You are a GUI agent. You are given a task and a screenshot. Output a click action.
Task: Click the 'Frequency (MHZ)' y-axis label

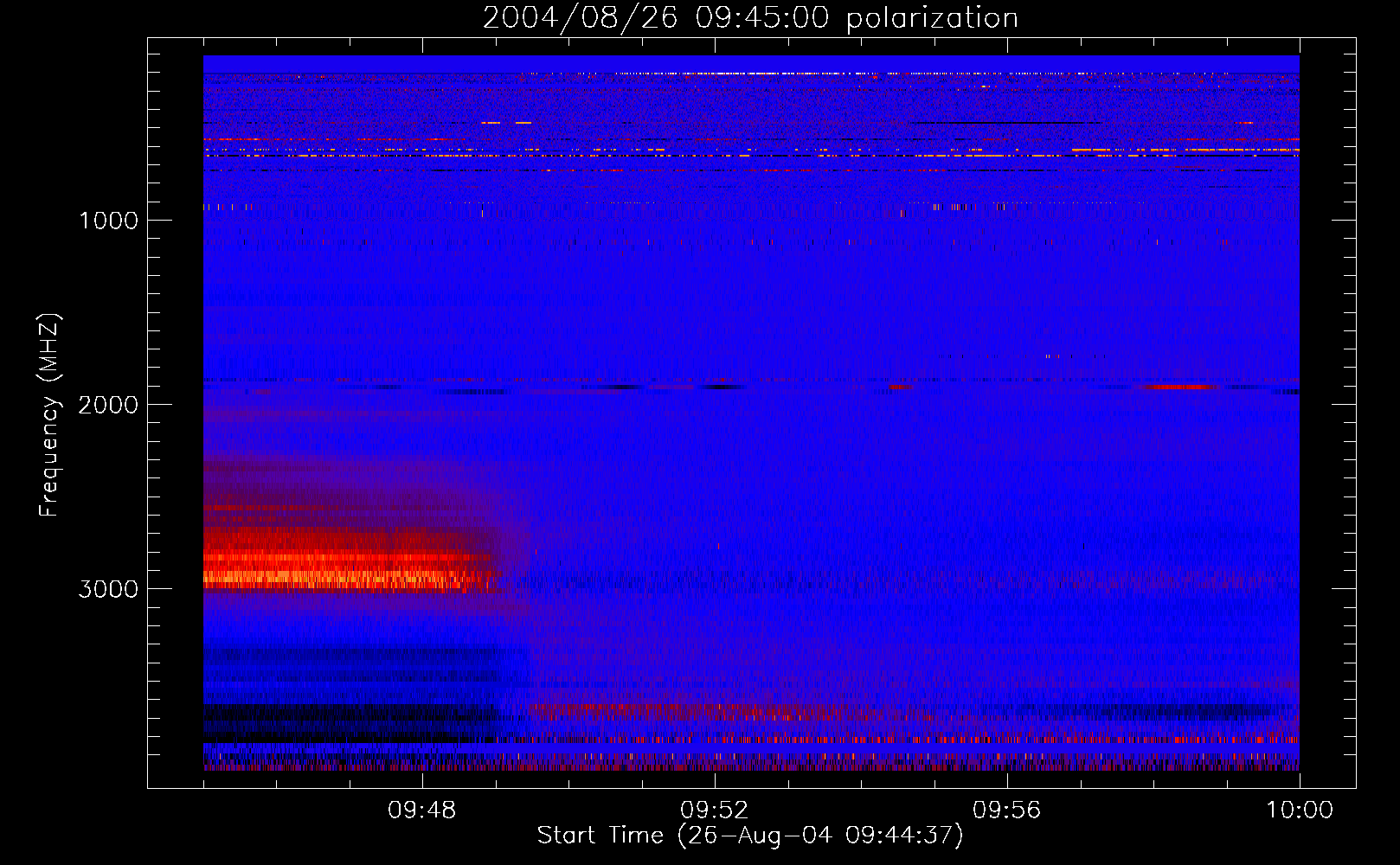[49, 415]
